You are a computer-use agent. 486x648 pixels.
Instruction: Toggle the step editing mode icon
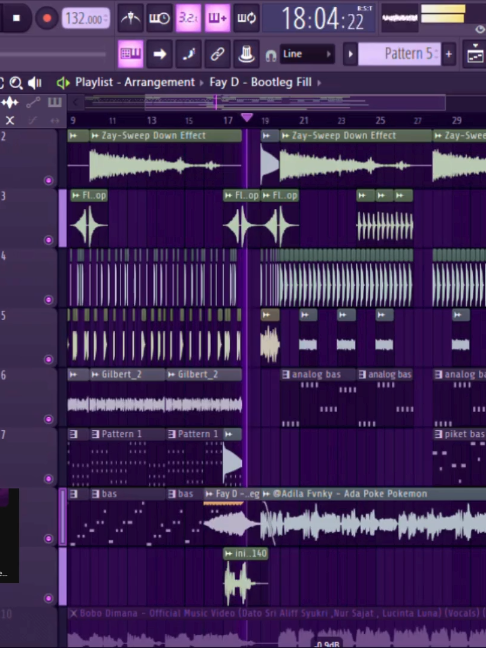[188, 54]
